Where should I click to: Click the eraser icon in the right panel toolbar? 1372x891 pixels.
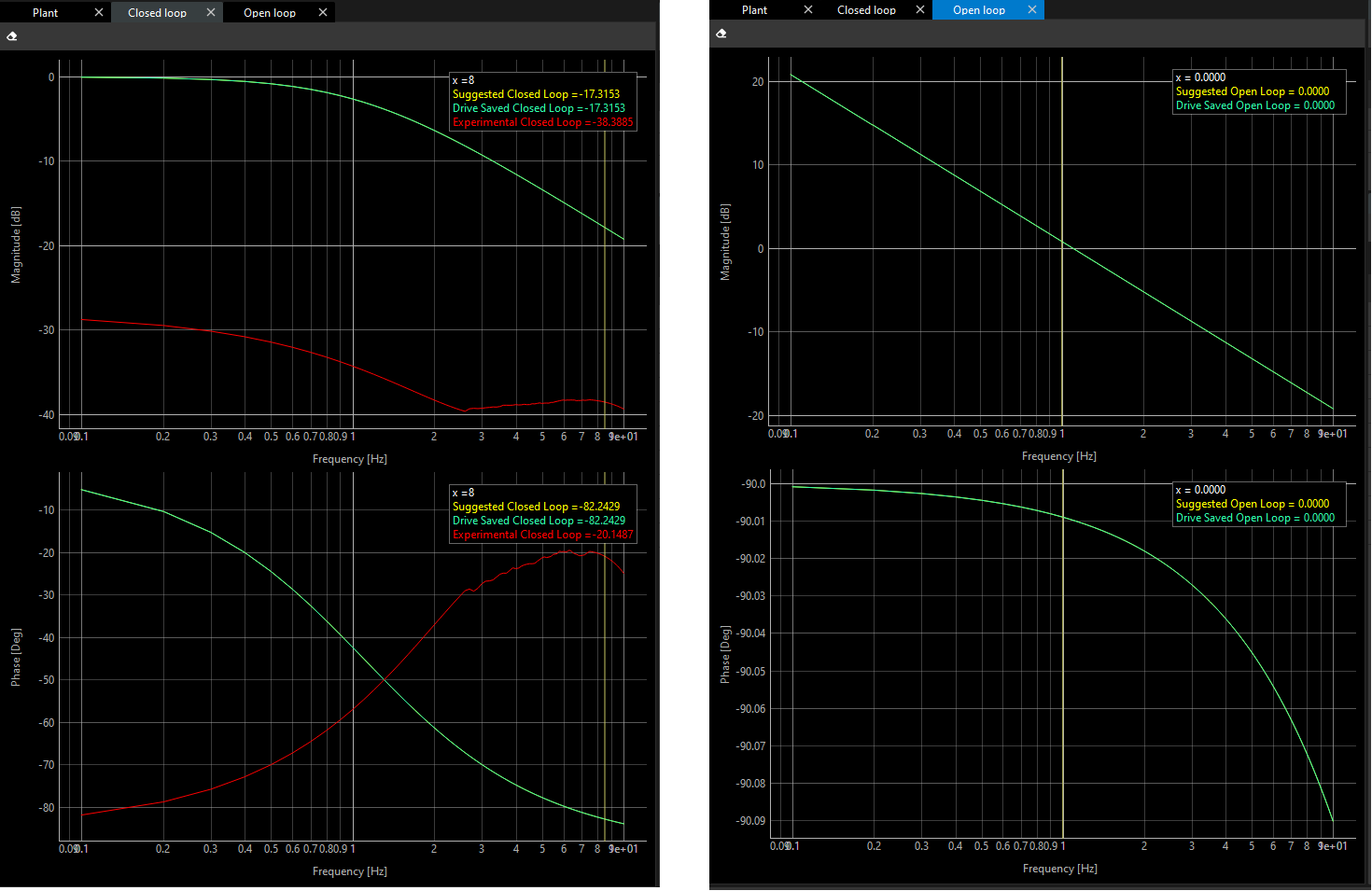pyautogui.click(x=721, y=34)
